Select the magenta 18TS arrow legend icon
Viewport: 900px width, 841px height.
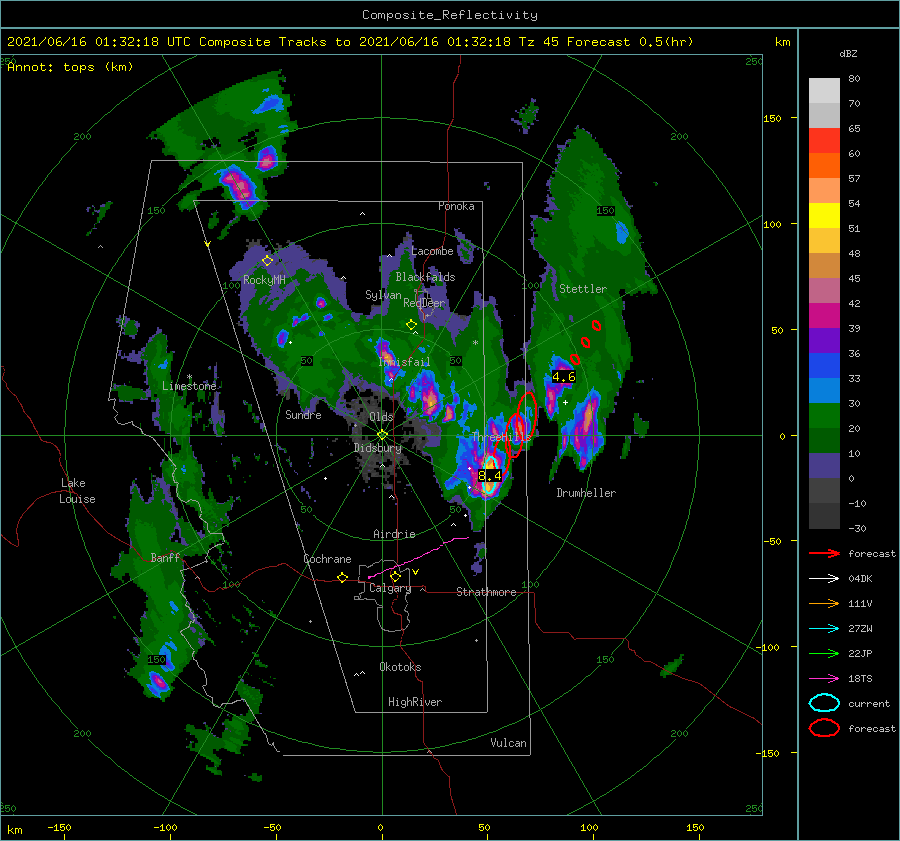[824, 679]
